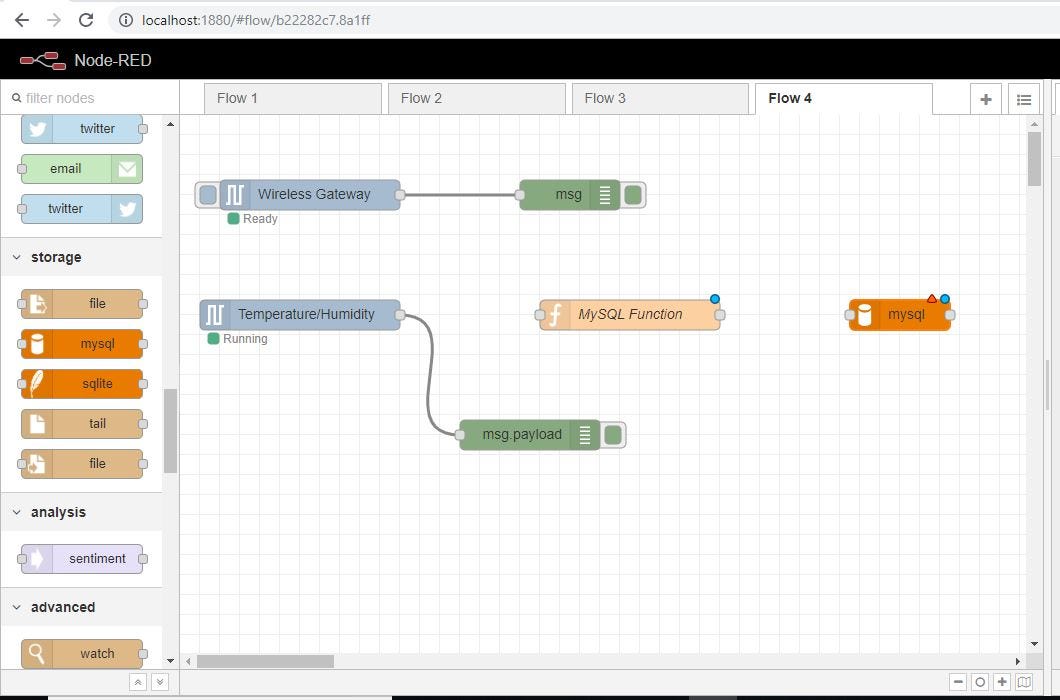Select the Temperature/Humidity node on canvas
The height and width of the screenshot is (700, 1060).
[x=300, y=314]
